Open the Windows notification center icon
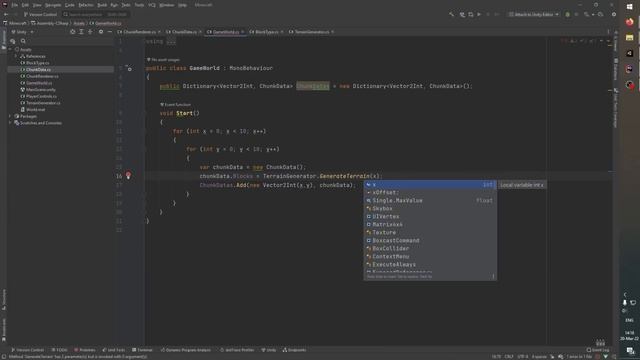Viewport: 640px width, 360px height. 630,351
